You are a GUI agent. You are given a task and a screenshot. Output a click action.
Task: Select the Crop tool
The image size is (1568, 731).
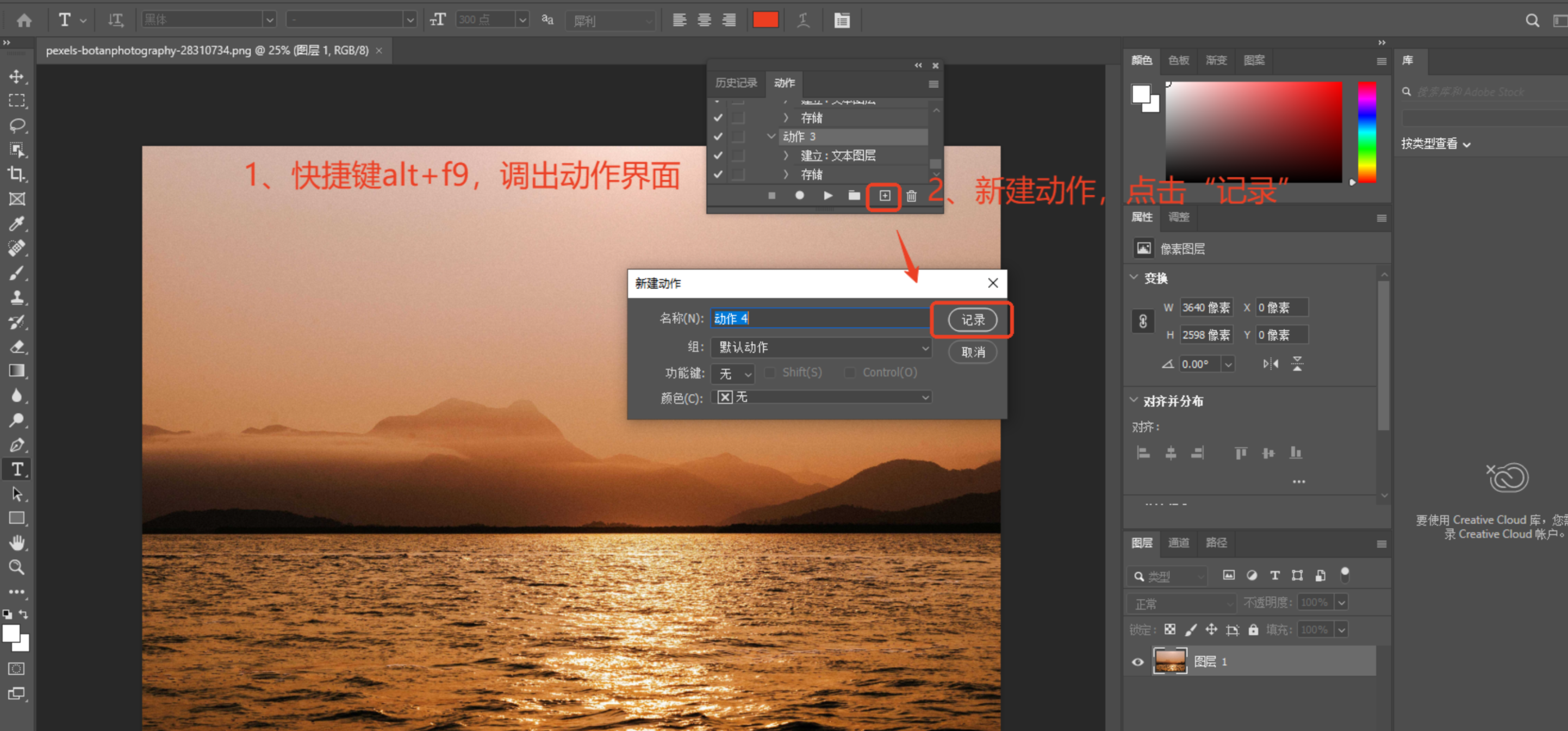tap(16, 174)
